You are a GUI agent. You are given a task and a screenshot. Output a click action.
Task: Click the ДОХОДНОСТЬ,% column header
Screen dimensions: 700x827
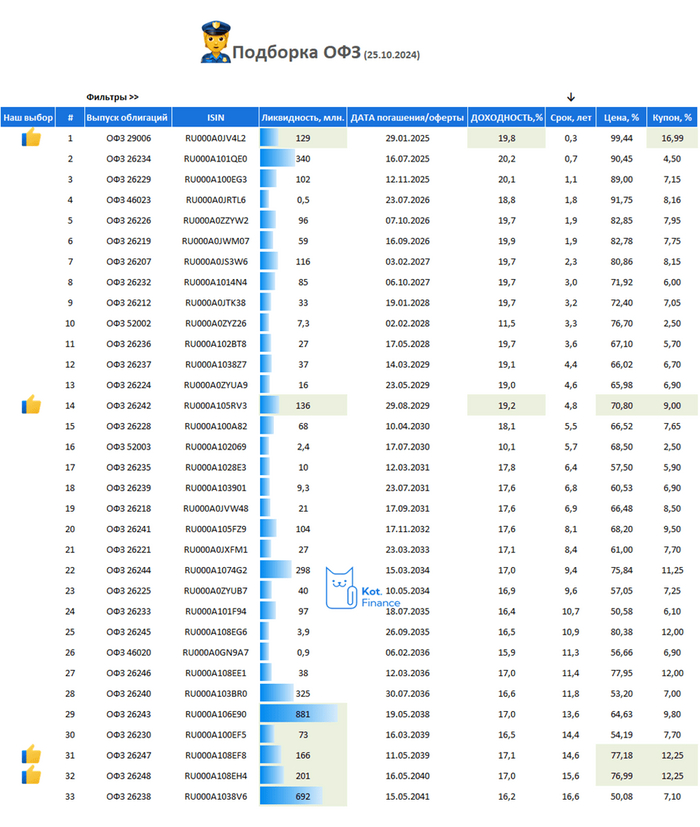pos(506,117)
